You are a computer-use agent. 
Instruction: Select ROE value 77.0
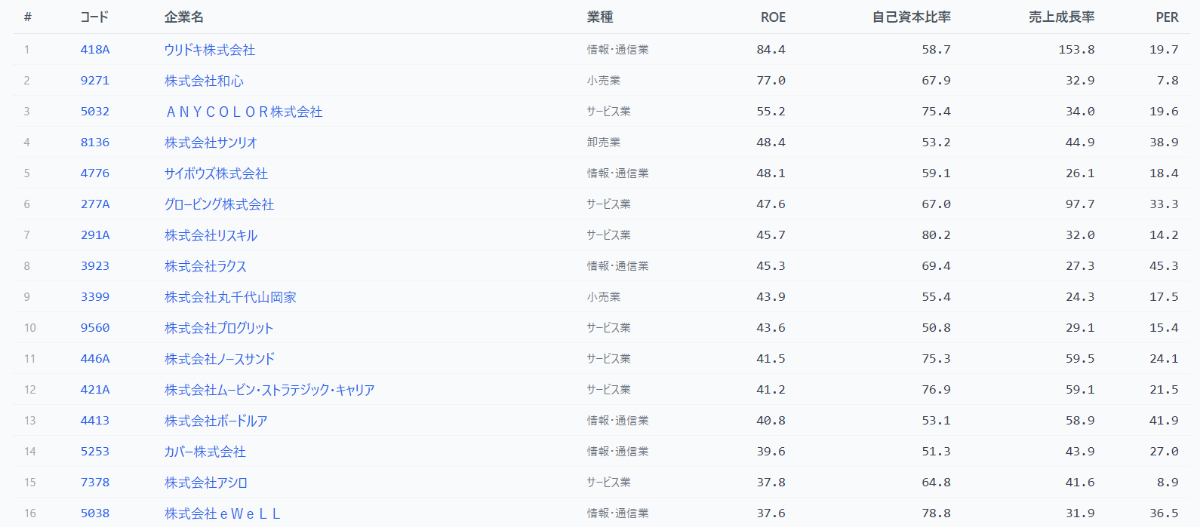tap(771, 80)
